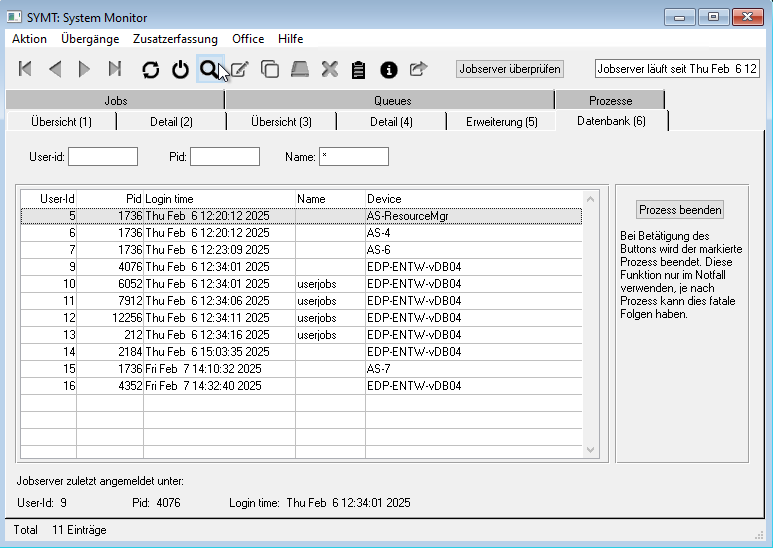773x548 pixels.
Task: Click the power icon in toolbar
Action: pos(180,69)
